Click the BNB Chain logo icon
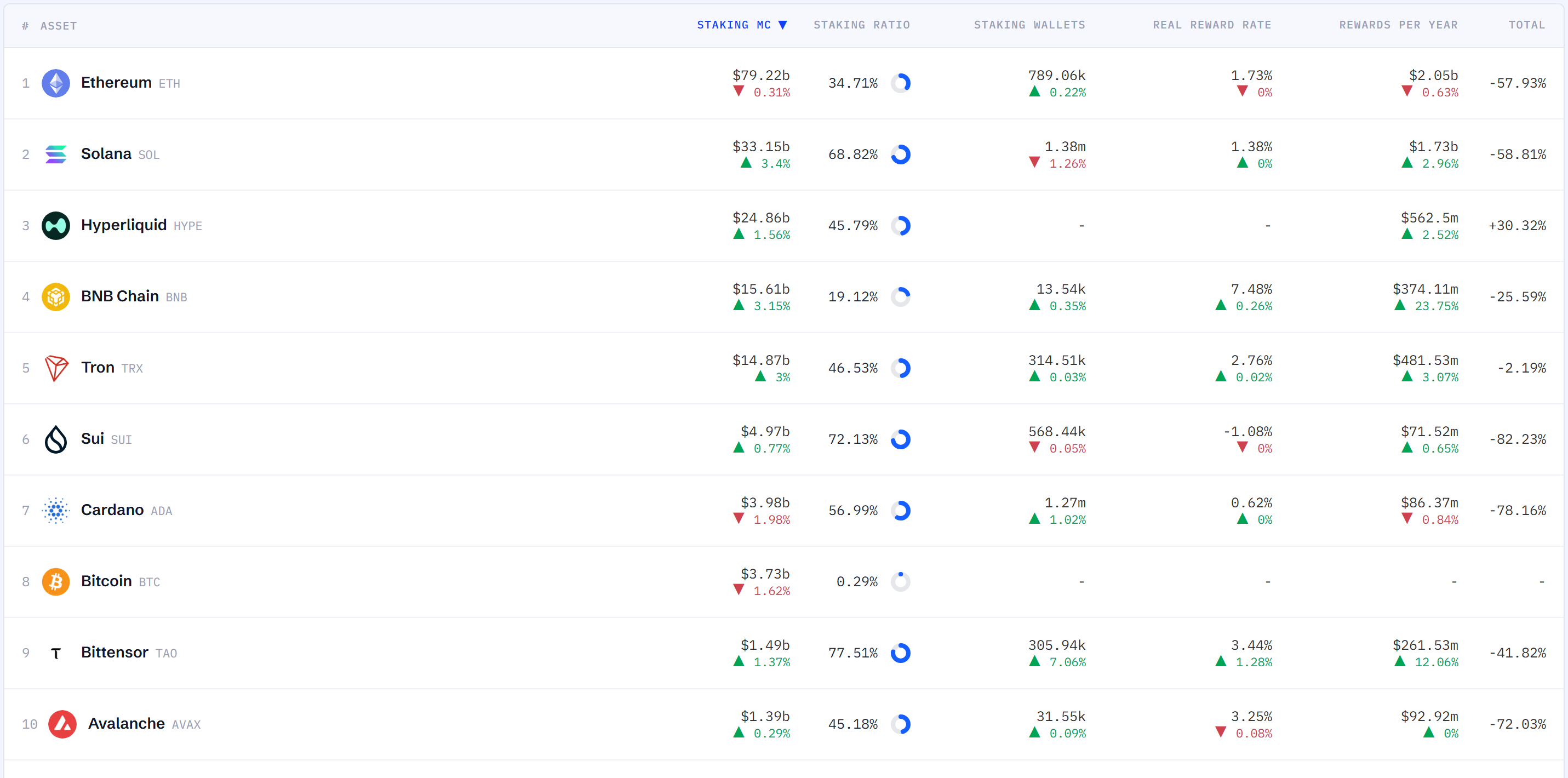The width and height of the screenshot is (1568, 778). 55,296
